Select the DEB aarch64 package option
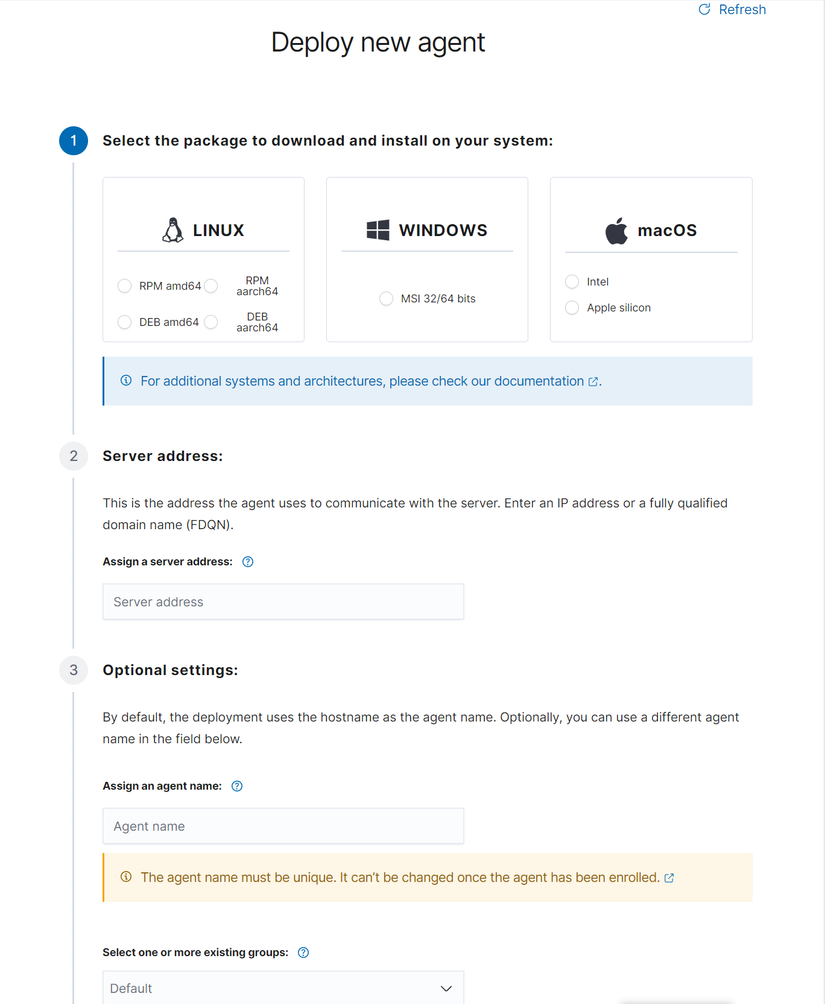Screen dimensions: 825x1004 [211, 322]
